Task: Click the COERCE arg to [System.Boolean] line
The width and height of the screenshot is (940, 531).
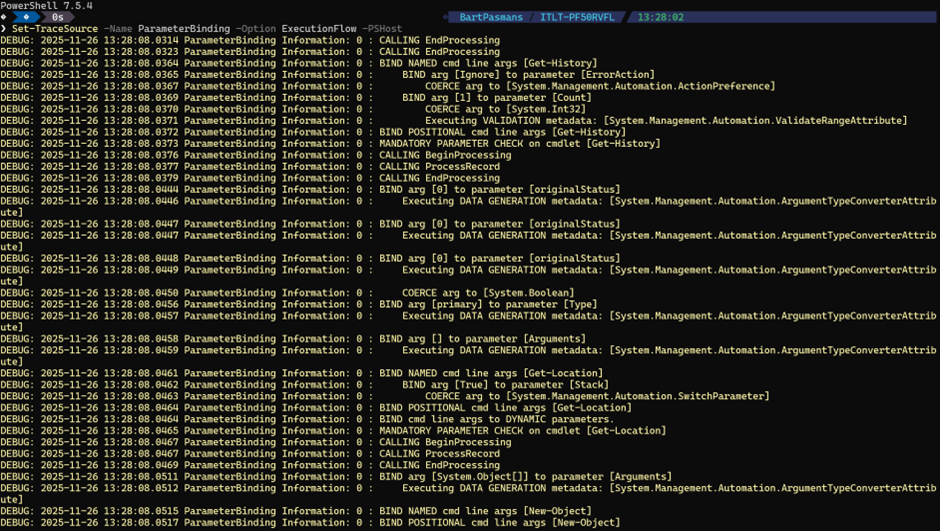Action: pos(488,292)
